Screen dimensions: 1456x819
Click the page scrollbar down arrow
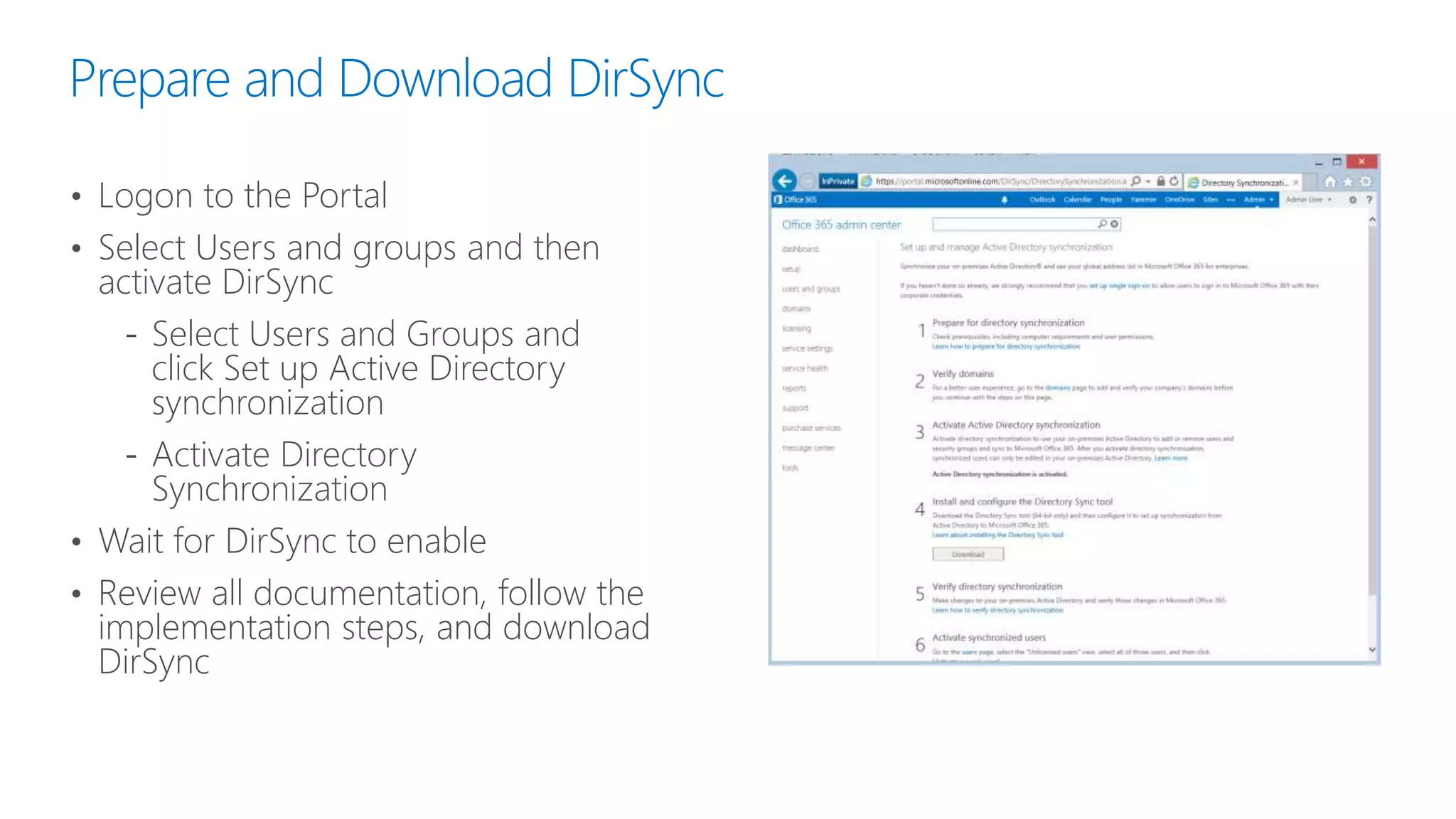pos(1372,649)
